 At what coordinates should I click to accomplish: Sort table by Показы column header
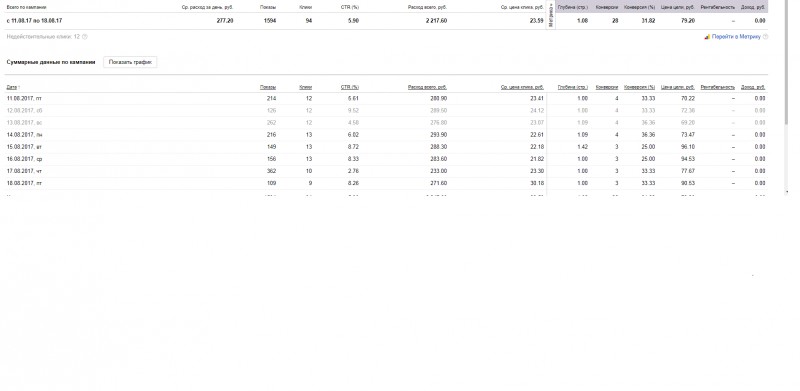[268, 87]
